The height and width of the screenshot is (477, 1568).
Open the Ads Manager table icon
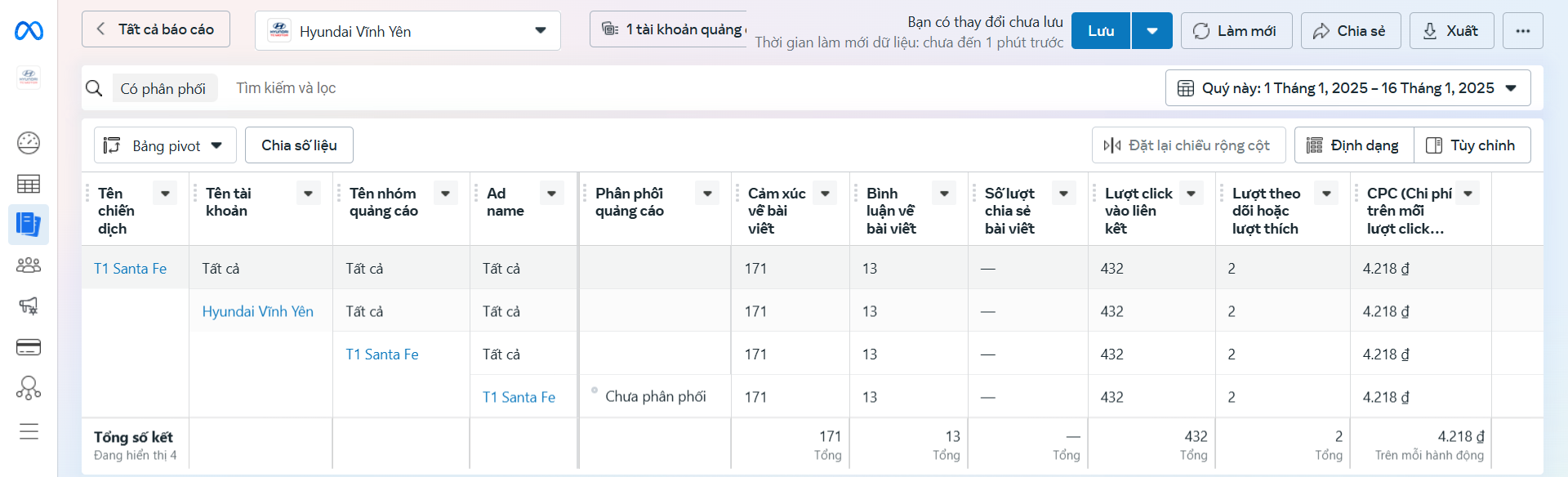click(x=29, y=184)
